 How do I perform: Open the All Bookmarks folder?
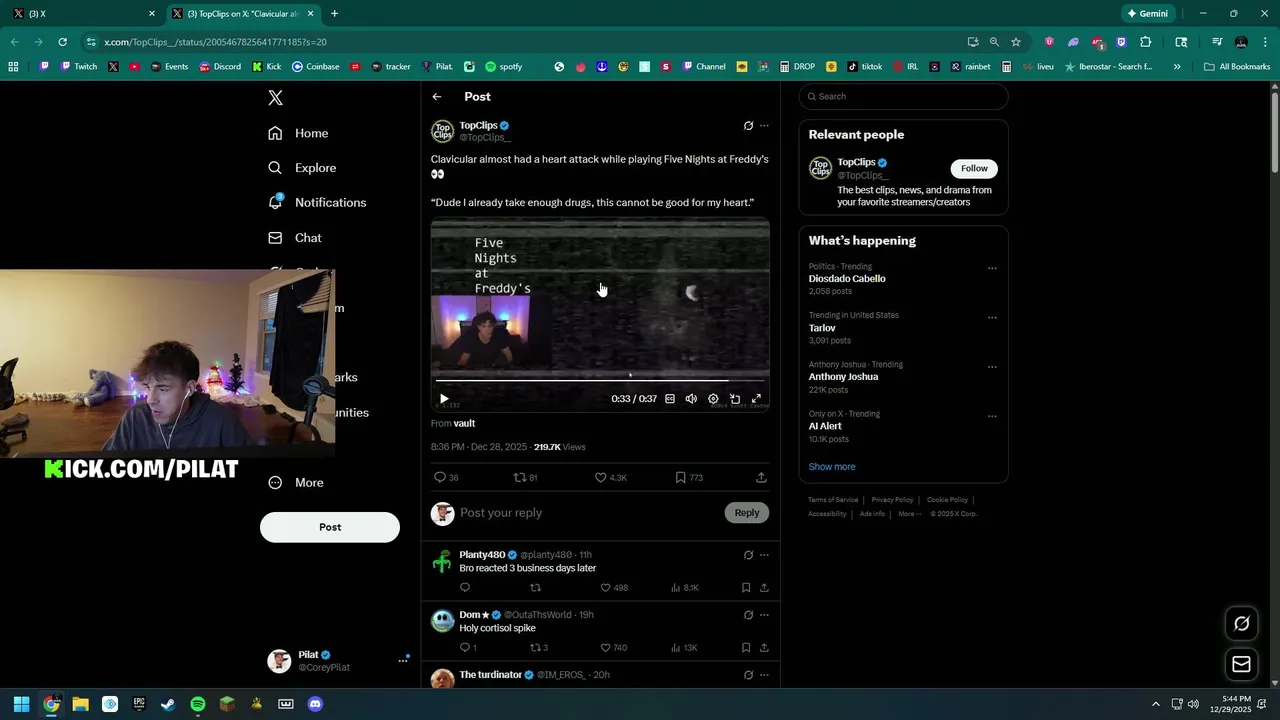1237,67
